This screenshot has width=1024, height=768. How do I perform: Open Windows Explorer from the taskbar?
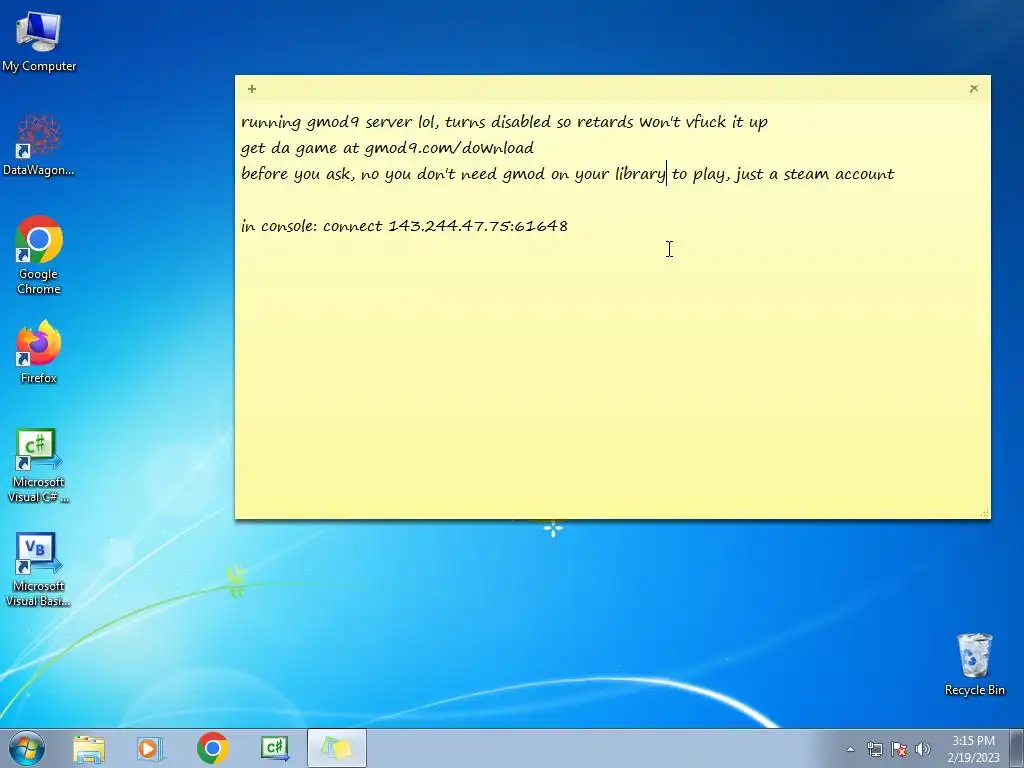[x=89, y=748]
